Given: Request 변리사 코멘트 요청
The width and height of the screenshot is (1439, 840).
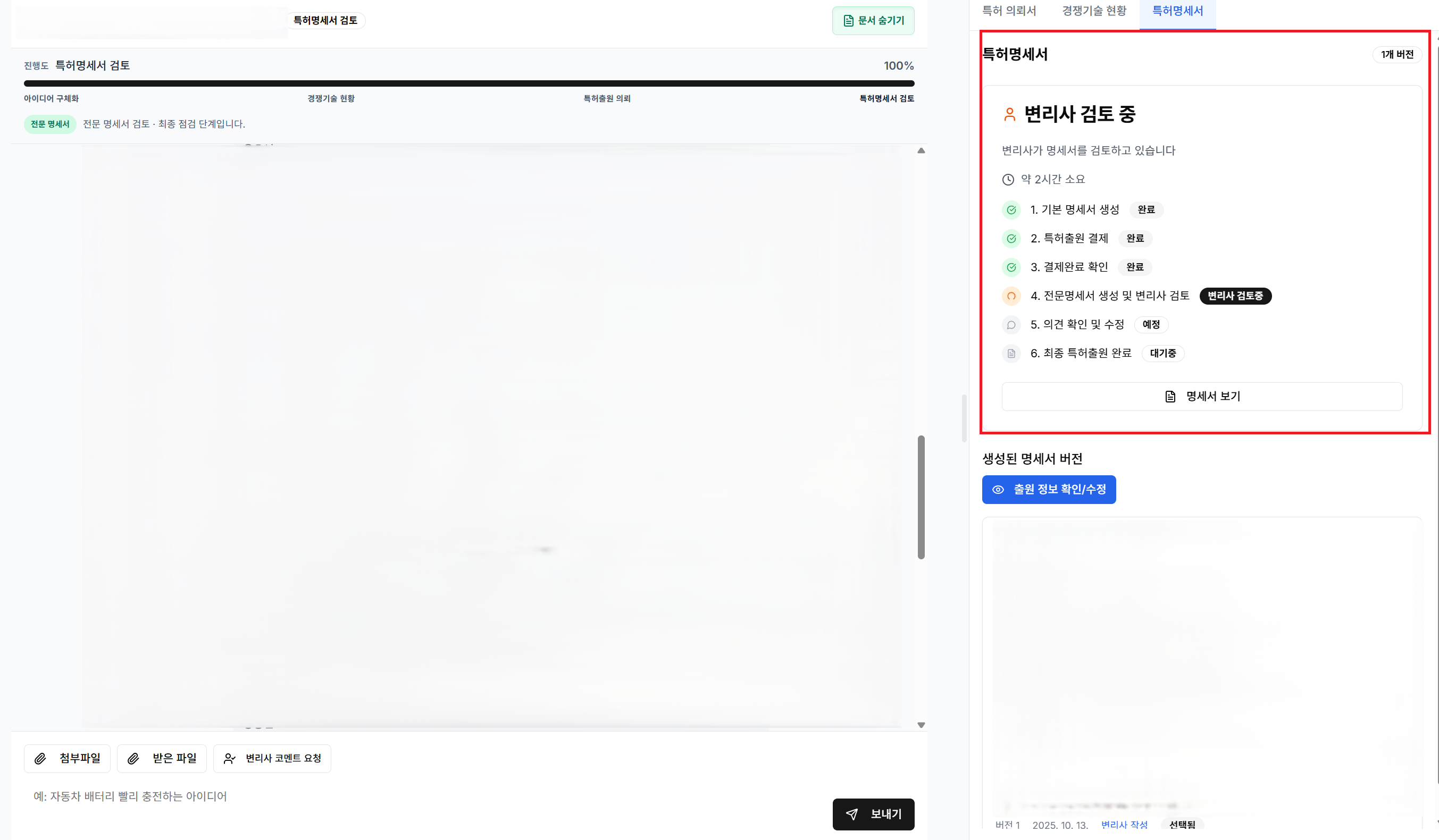Looking at the screenshot, I should click(272, 758).
